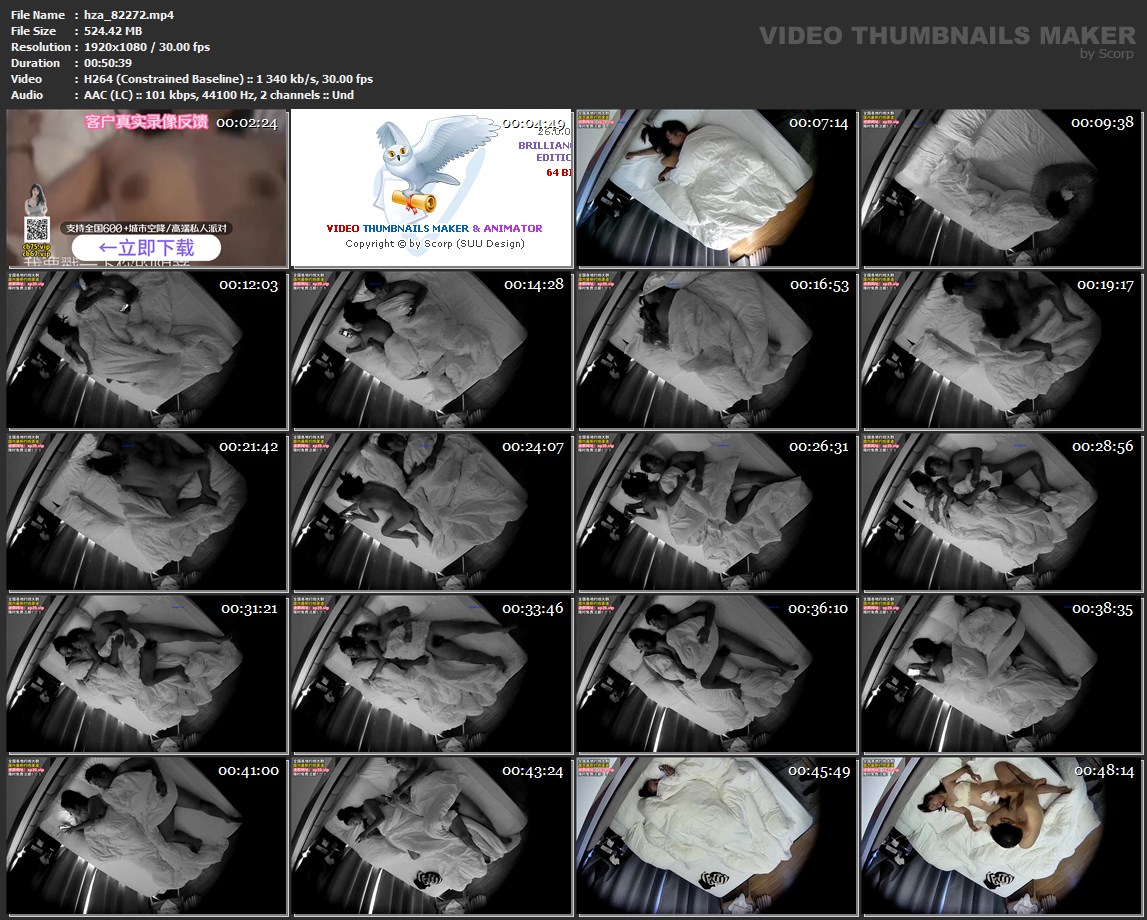Click the file size value 524.42 MB
This screenshot has height=920, width=1147.
tap(113, 31)
